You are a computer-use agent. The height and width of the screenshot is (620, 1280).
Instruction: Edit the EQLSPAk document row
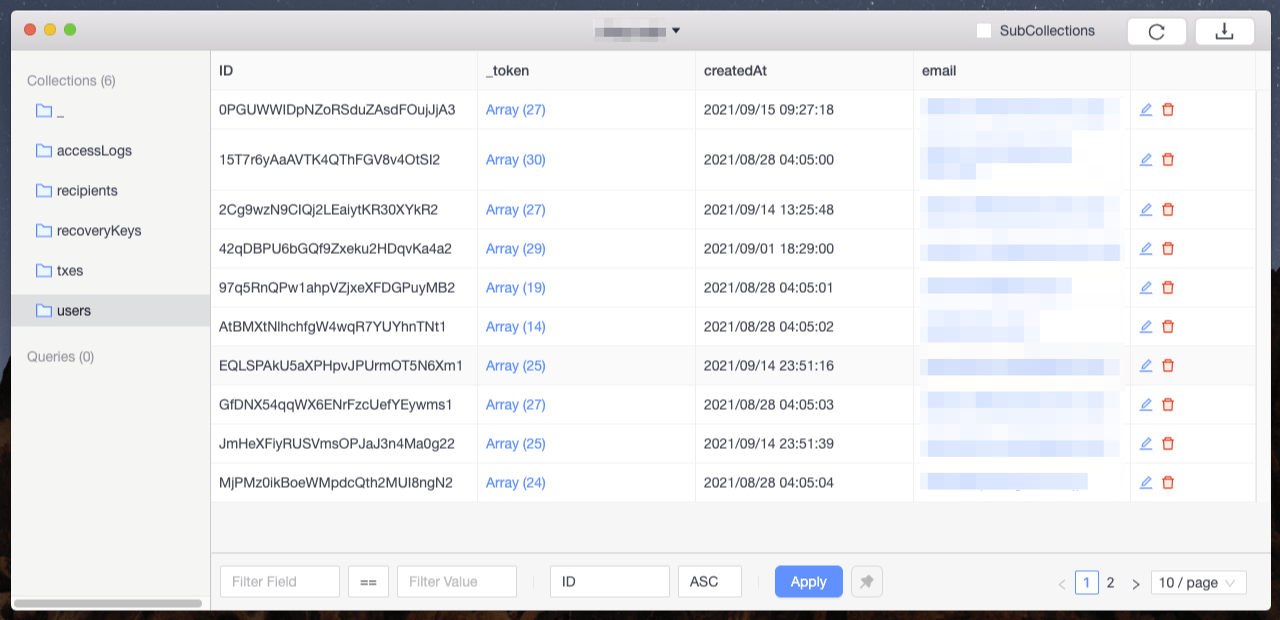pos(1145,365)
